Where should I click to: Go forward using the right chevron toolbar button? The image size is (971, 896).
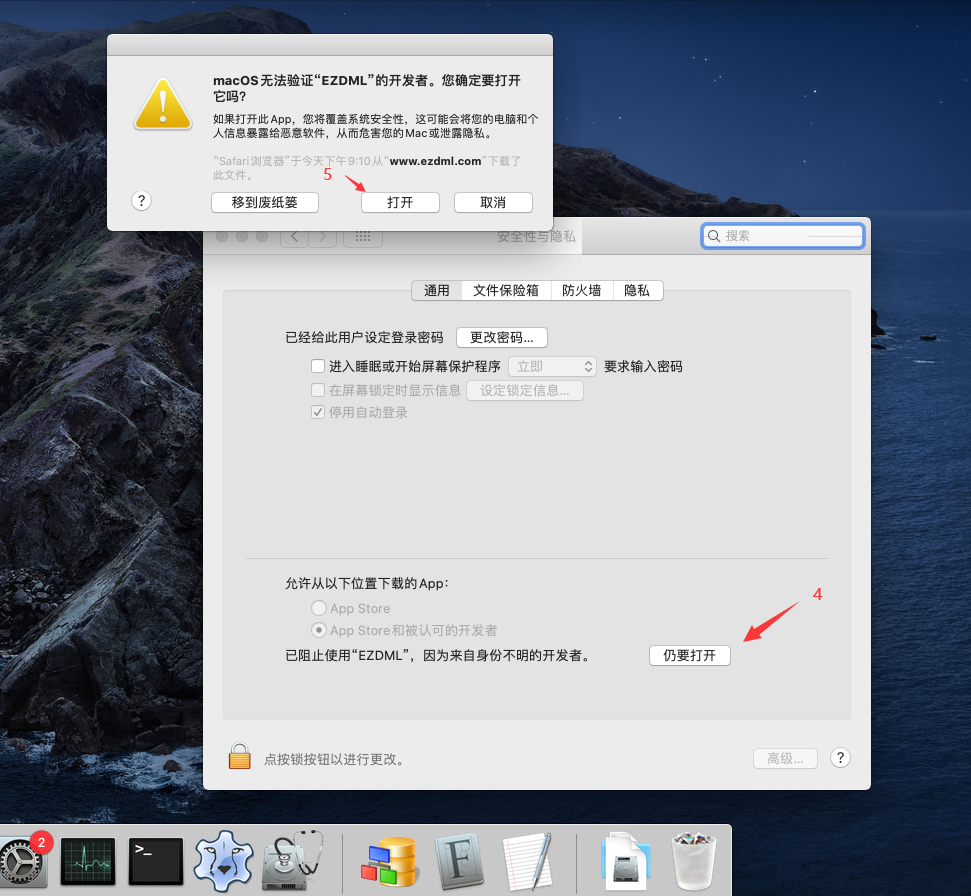(322, 237)
